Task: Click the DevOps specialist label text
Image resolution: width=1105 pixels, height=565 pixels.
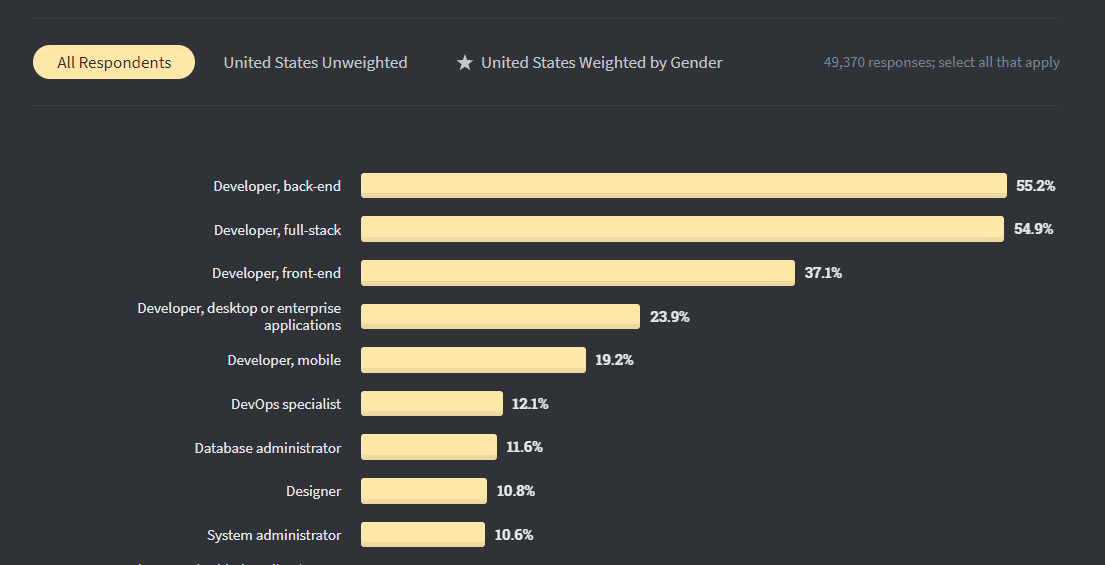Action: pos(286,404)
